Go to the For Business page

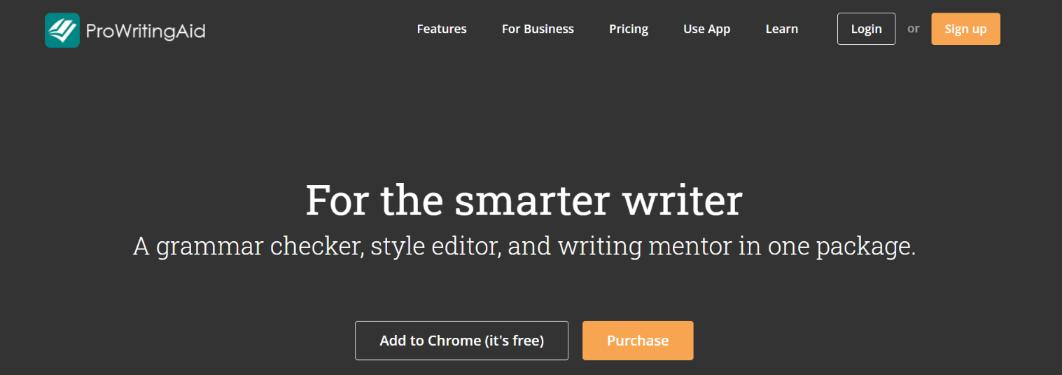point(538,29)
